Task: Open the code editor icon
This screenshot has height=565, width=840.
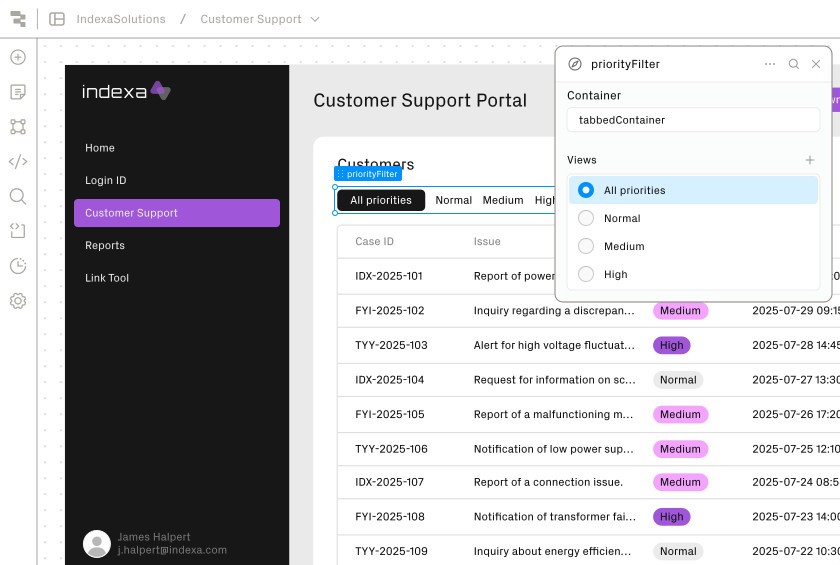Action: click(18, 162)
